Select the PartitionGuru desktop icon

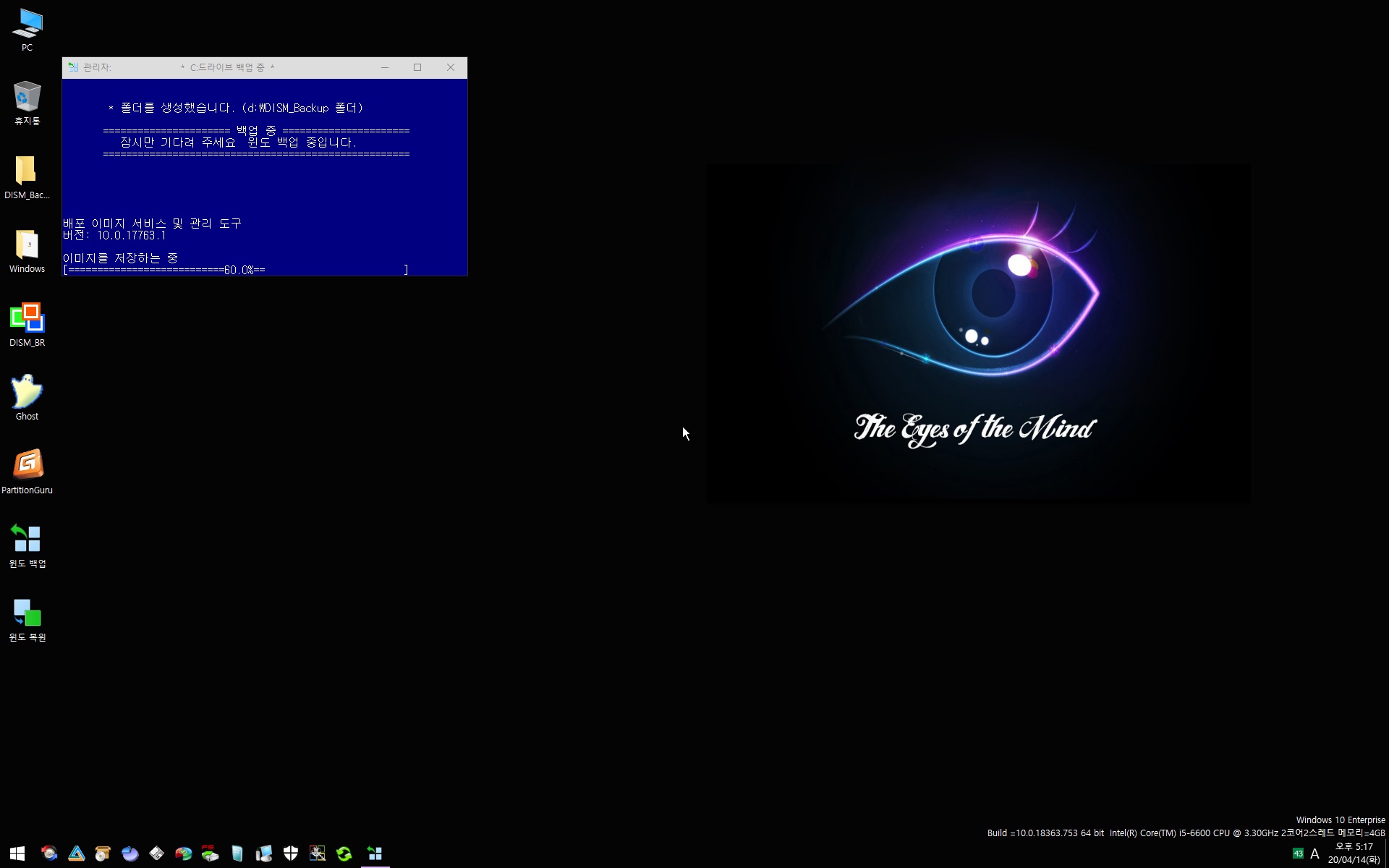27,472
